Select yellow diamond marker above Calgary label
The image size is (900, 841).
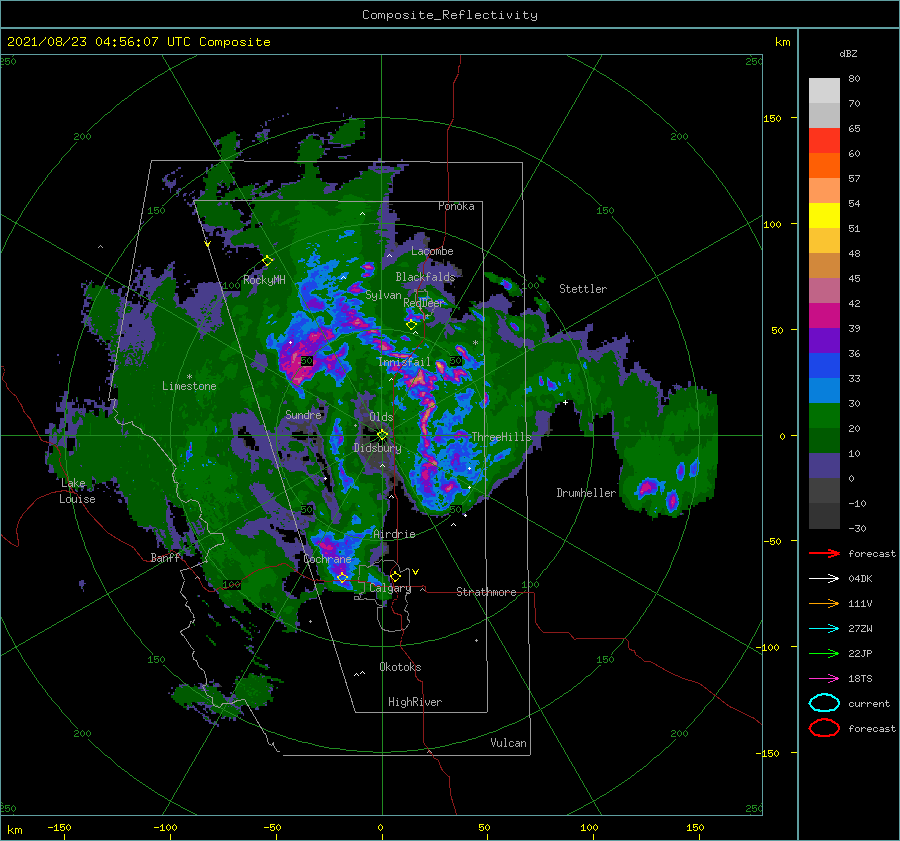pyautogui.click(x=395, y=576)
